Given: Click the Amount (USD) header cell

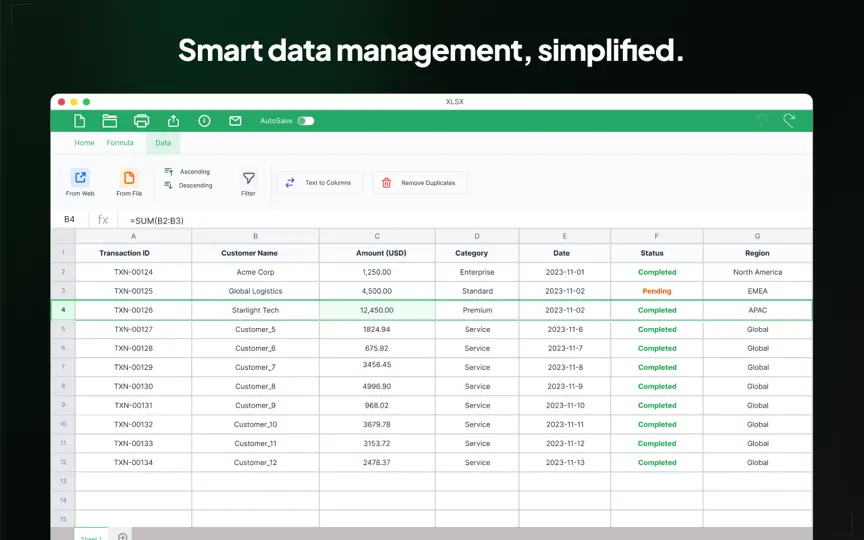Looking at the screenshot, I should click(377, 253).
